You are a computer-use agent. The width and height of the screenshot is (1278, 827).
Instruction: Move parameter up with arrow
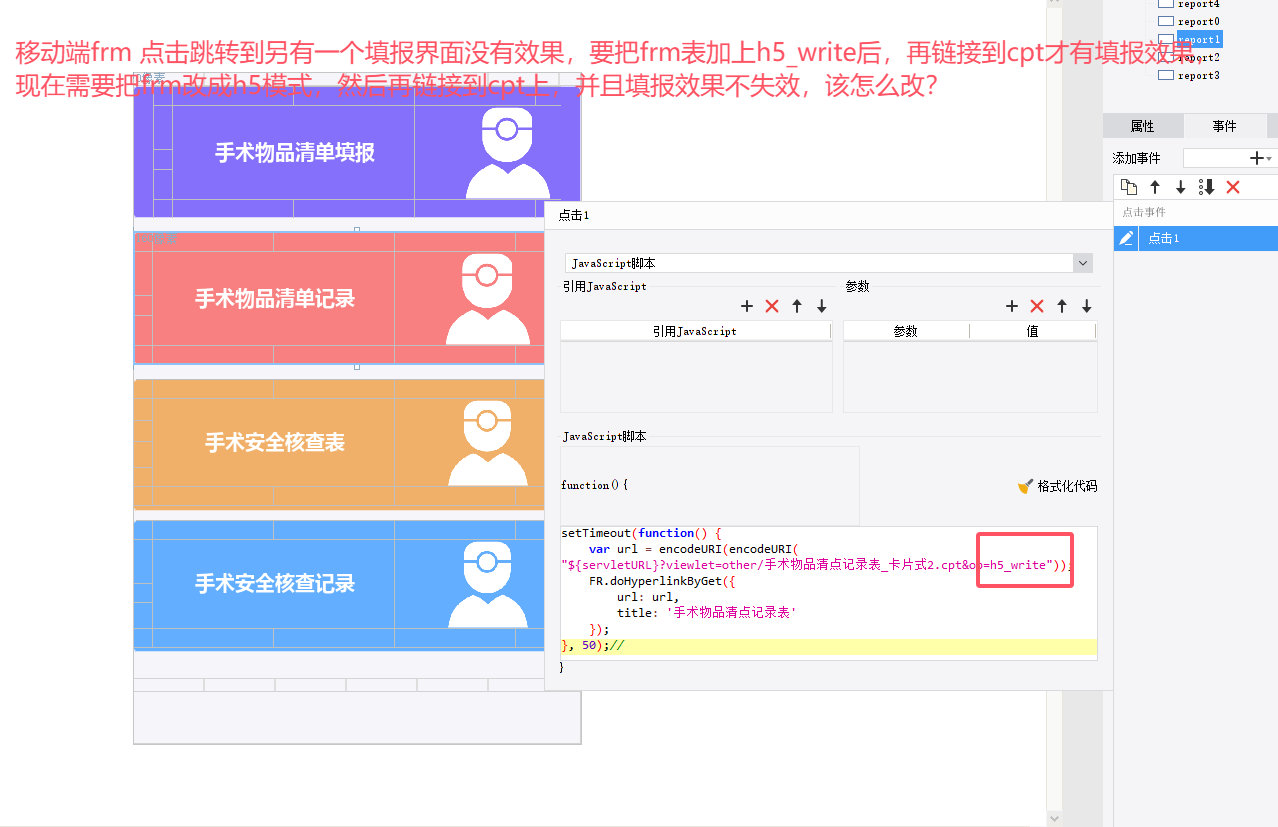pyautogui.click(x=1062, y=306)
